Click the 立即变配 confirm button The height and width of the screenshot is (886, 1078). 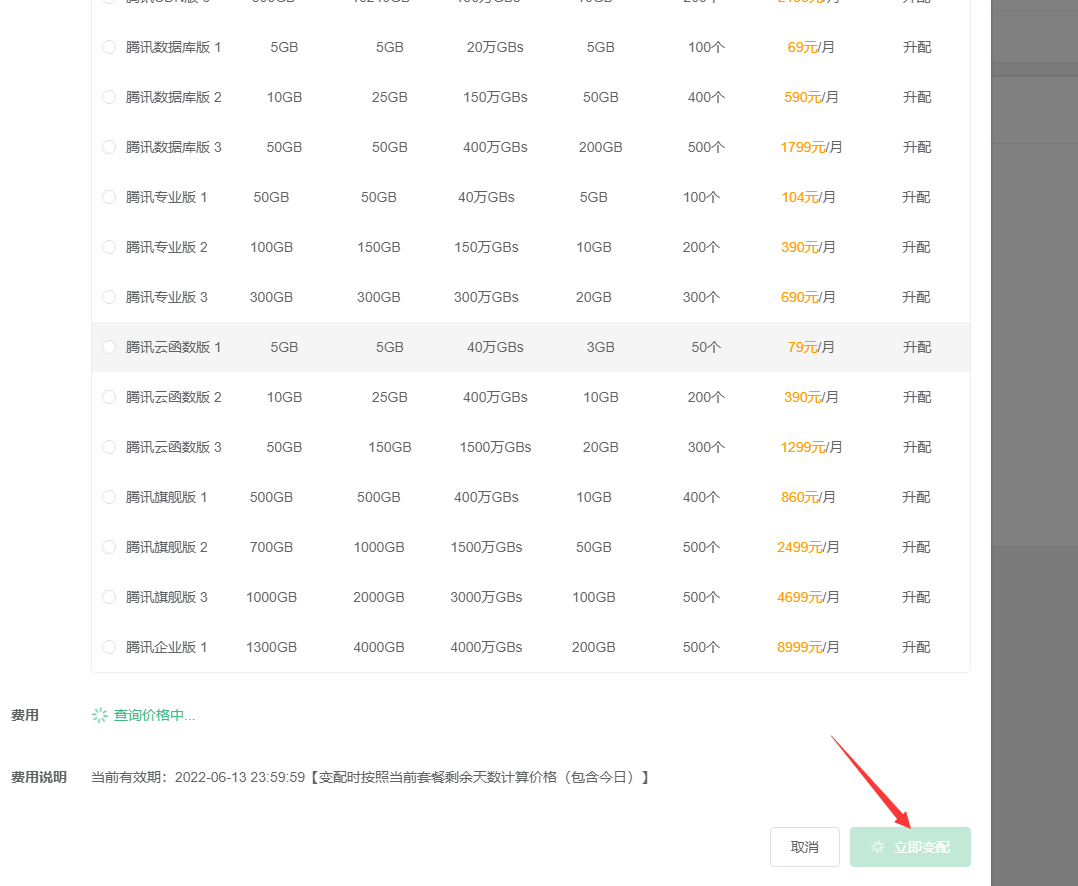pos(910,847)
